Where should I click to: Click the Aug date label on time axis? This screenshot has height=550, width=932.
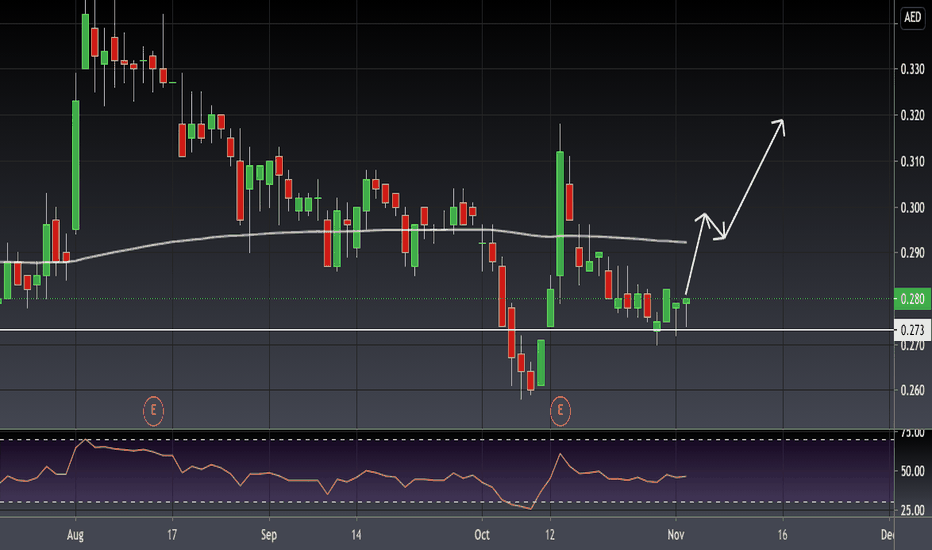75,535
